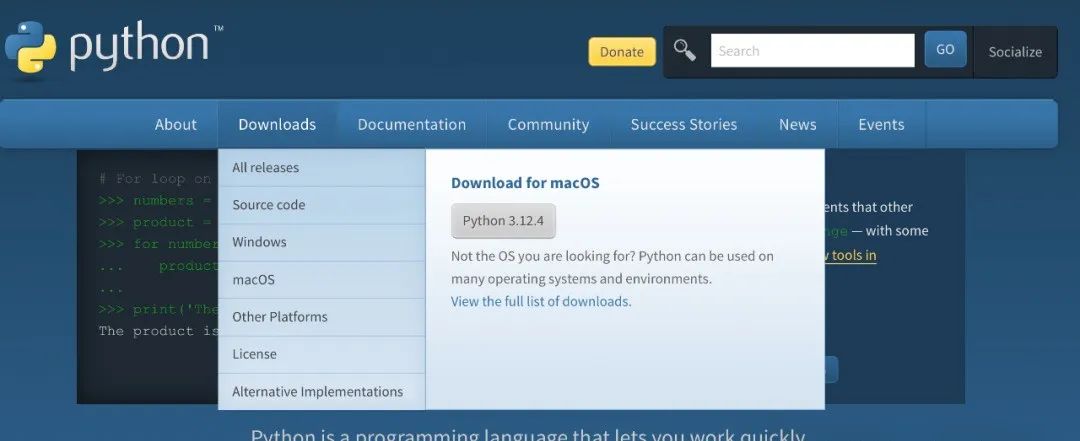
Task: Click the Download for macOS heading
Action: pyautogui.click(x=525, y=183)
